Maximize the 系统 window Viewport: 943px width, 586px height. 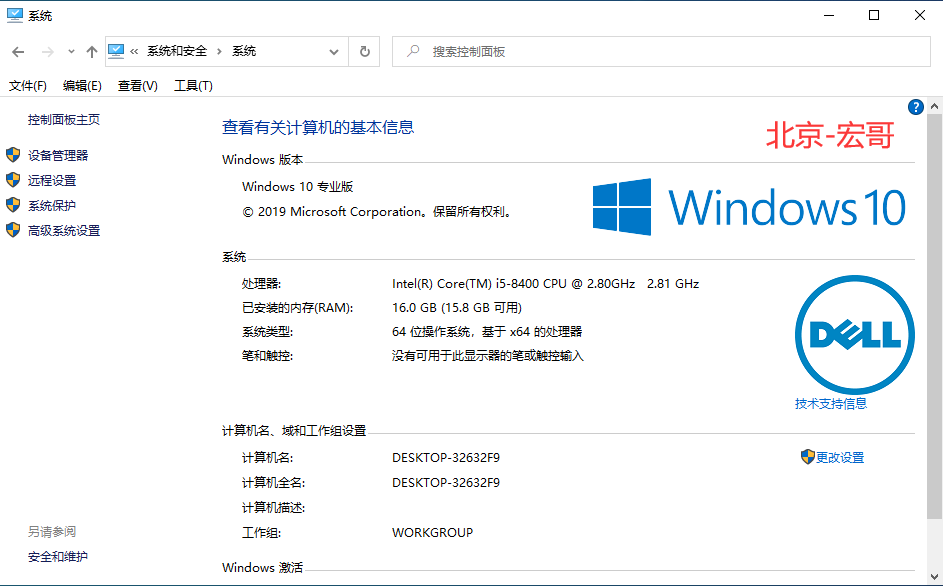[x=874, y=15]
